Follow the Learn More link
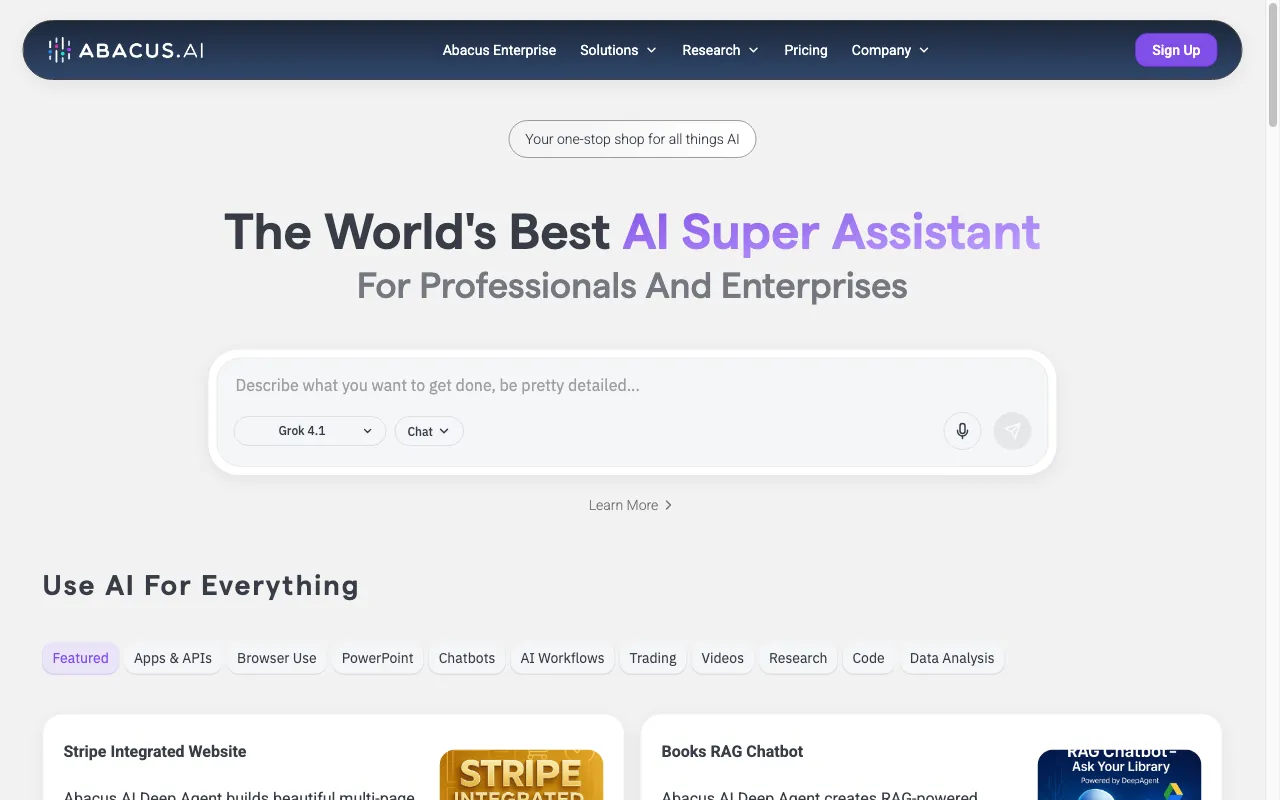1280x800 pixels. (x=630, y=505)
